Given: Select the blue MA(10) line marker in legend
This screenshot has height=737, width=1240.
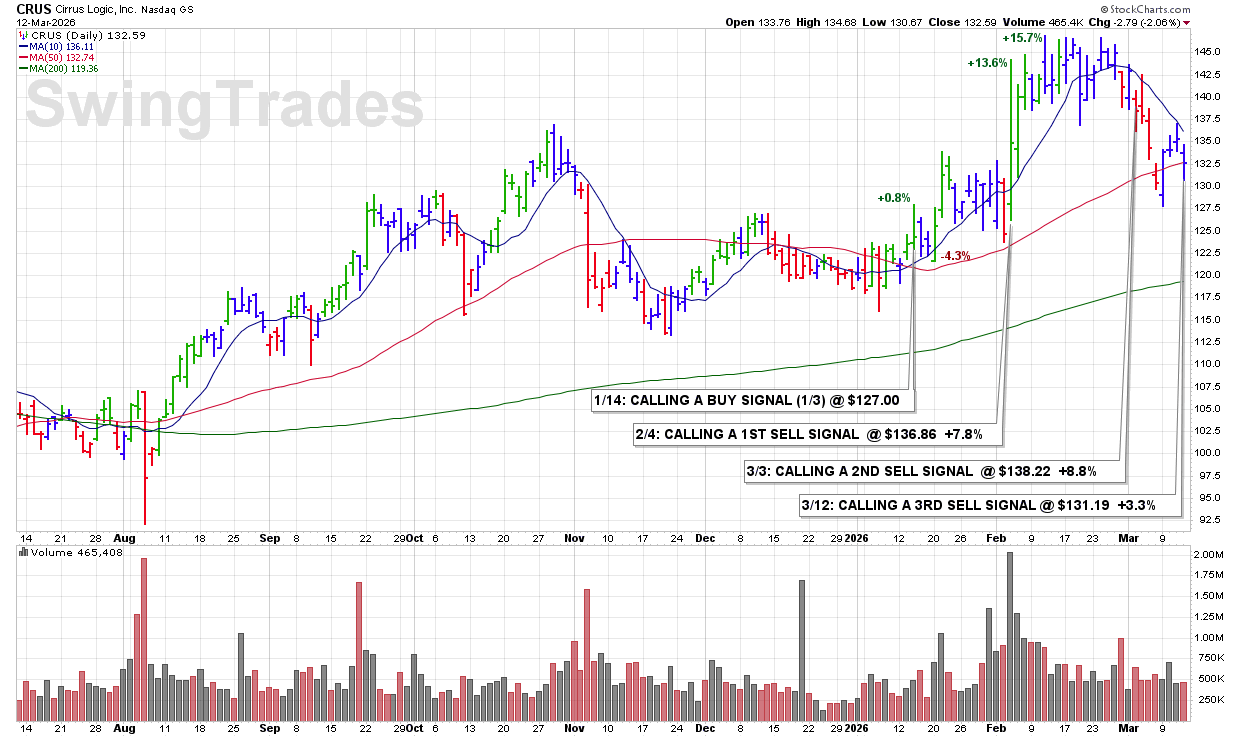Looking at the screenshot, I should click(22, 46).
